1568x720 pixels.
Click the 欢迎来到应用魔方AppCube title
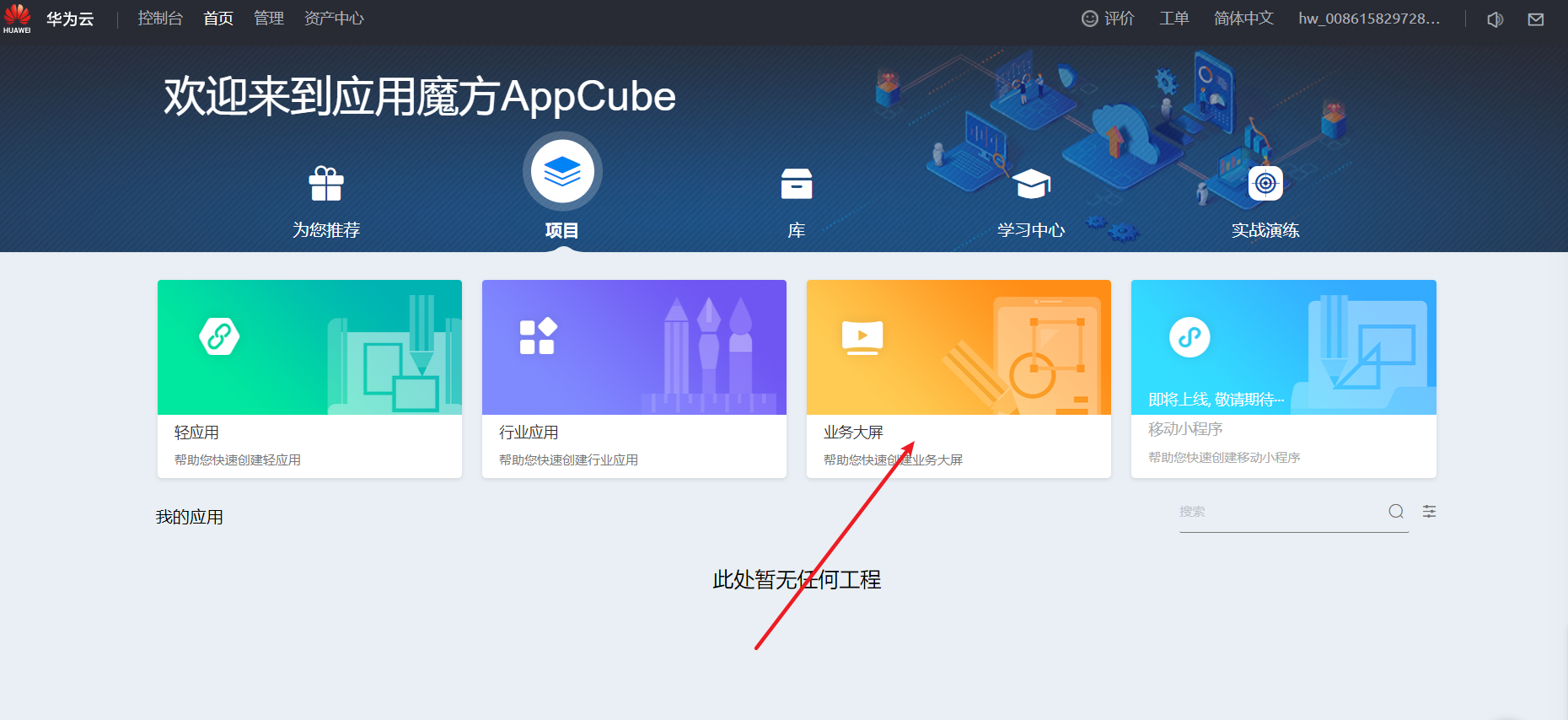(x=419, y=96)
